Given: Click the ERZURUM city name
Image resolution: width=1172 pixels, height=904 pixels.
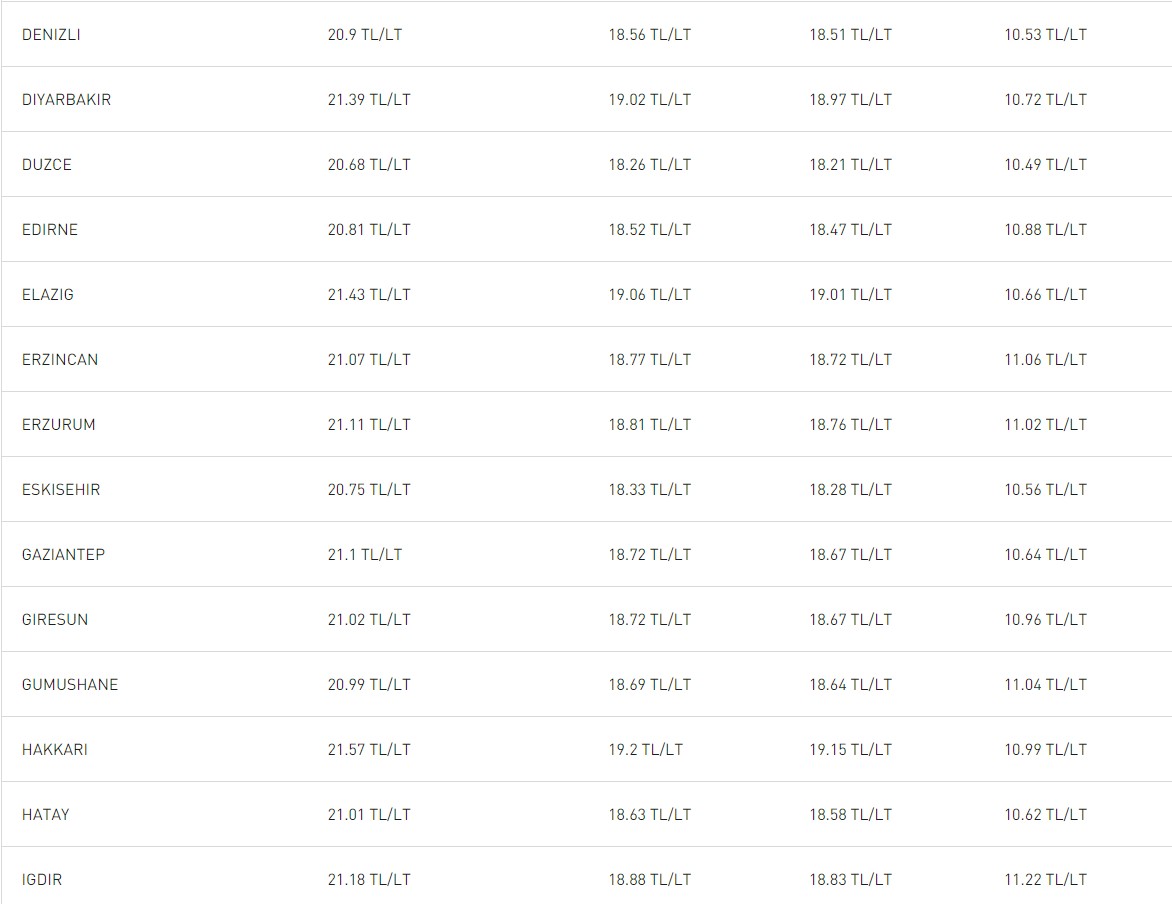Looking at the screenshot, I should 59,425.
